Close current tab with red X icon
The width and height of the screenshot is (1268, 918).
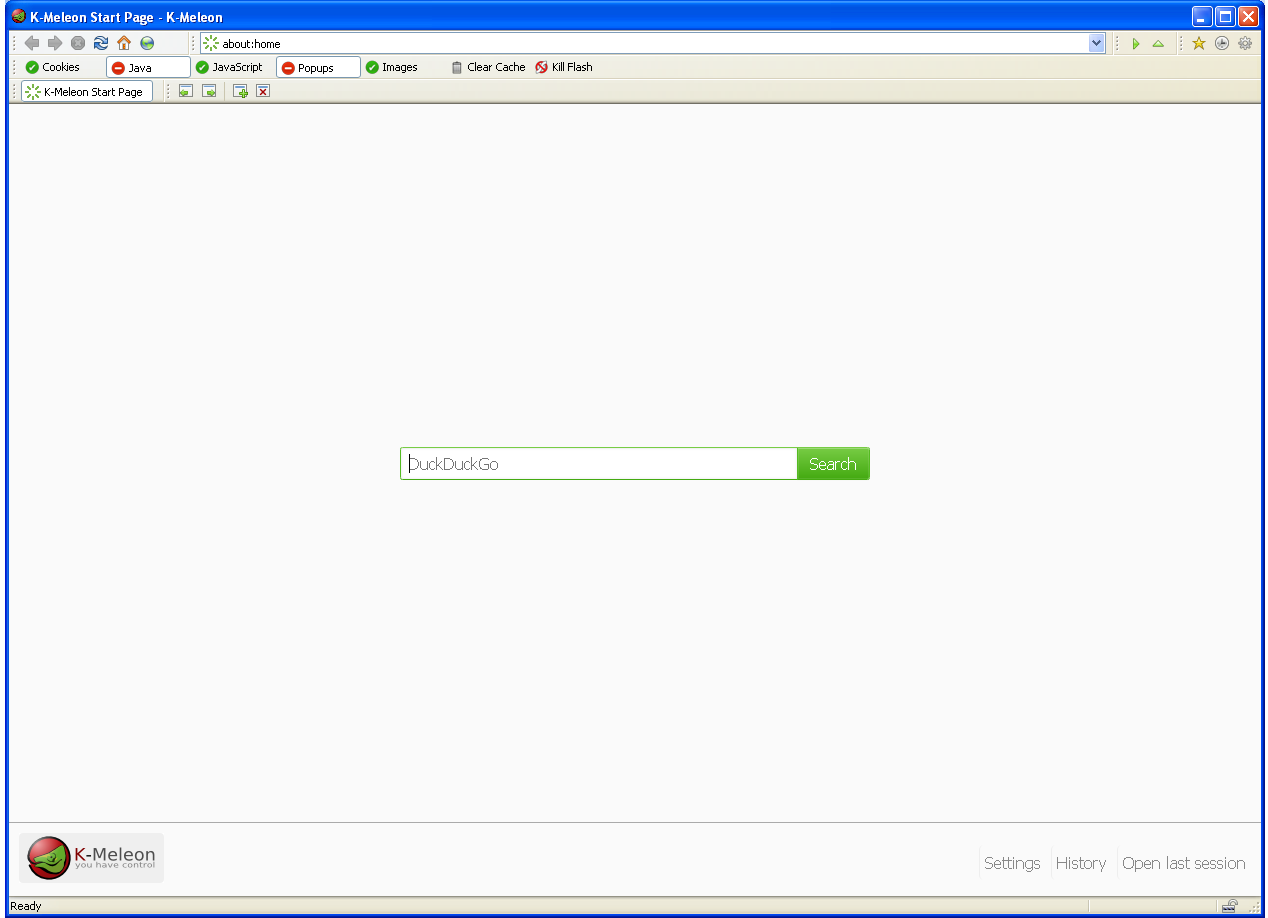(x=263, y=91)
